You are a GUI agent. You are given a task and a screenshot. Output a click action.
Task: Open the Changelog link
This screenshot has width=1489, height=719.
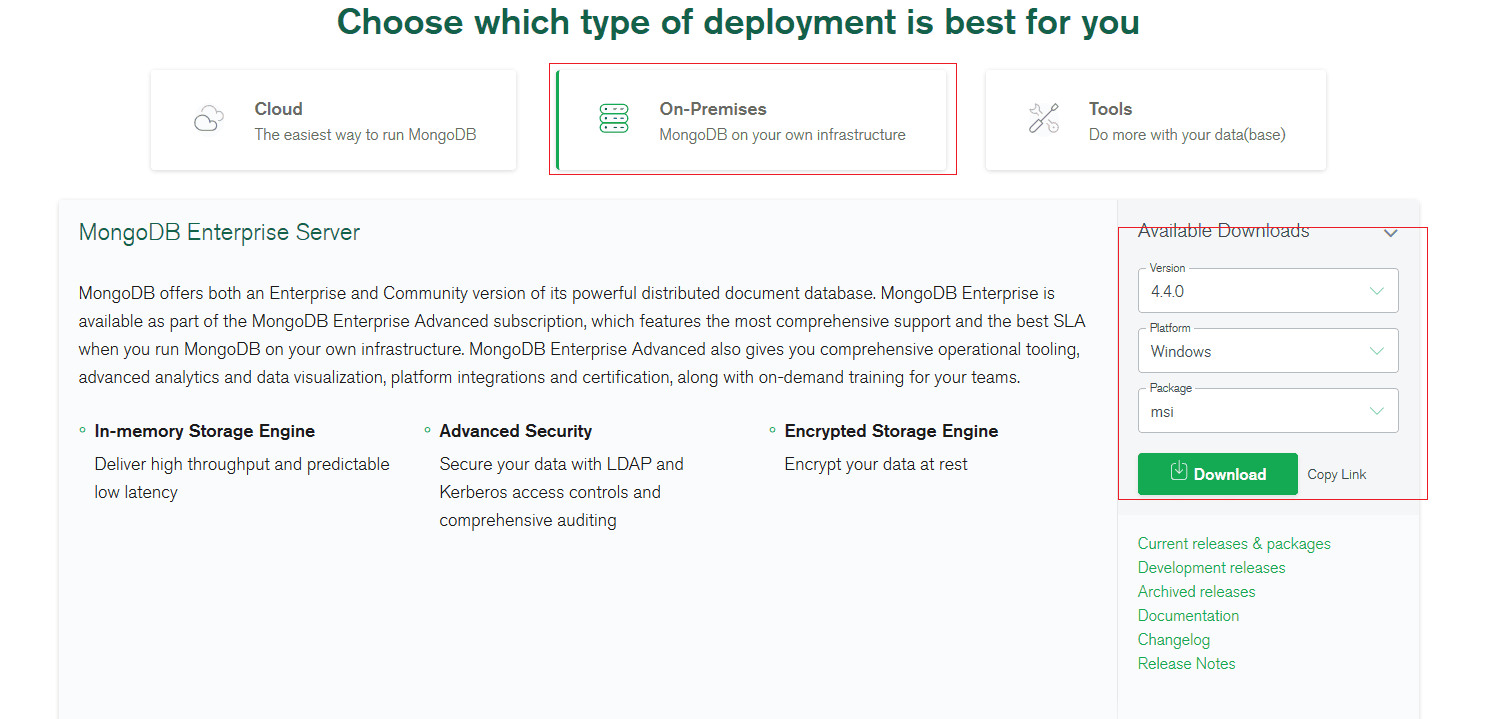1174,640
